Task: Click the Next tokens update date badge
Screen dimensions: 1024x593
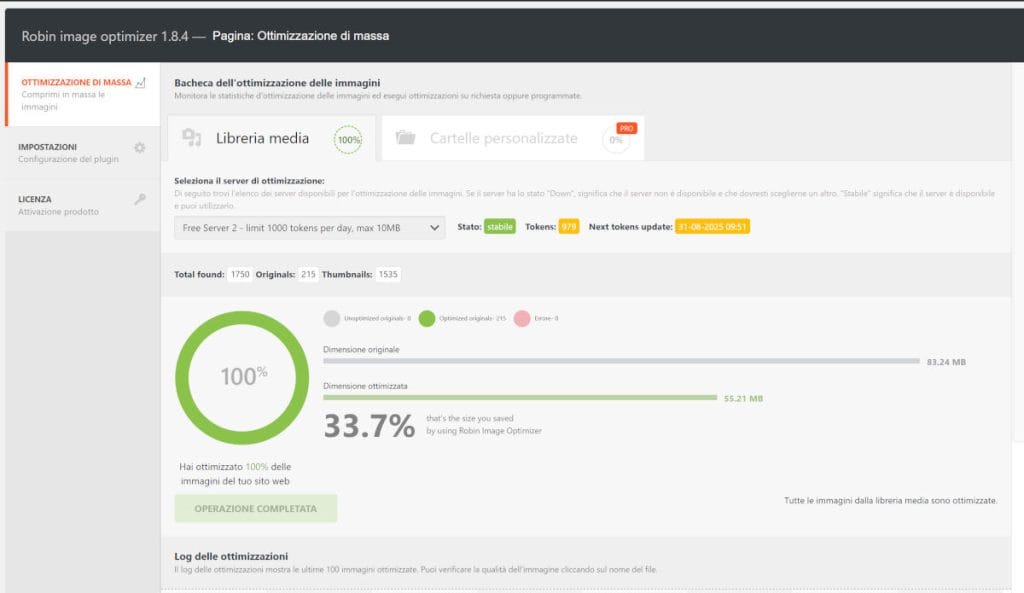Action: (x=712, y=227)
